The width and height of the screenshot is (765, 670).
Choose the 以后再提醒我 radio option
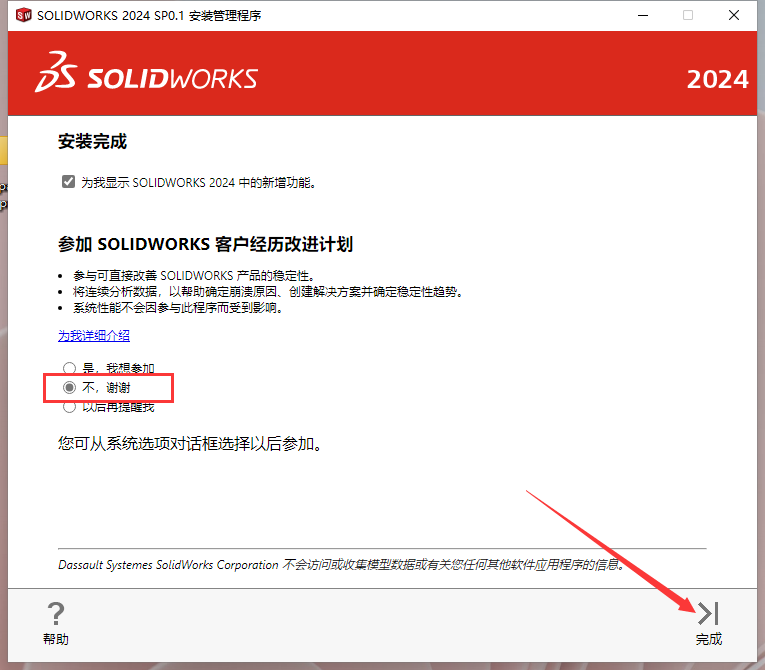pyautogui.click(x=69, y=406)
